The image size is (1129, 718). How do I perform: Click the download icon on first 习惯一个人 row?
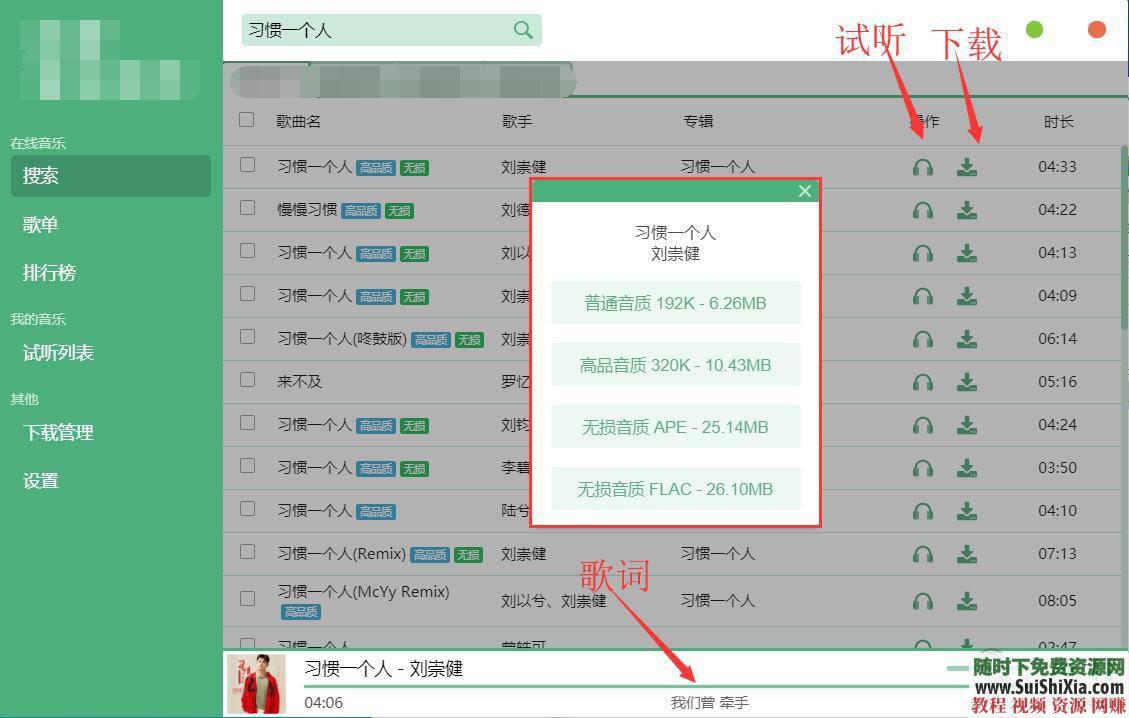(x=966, y=167)
